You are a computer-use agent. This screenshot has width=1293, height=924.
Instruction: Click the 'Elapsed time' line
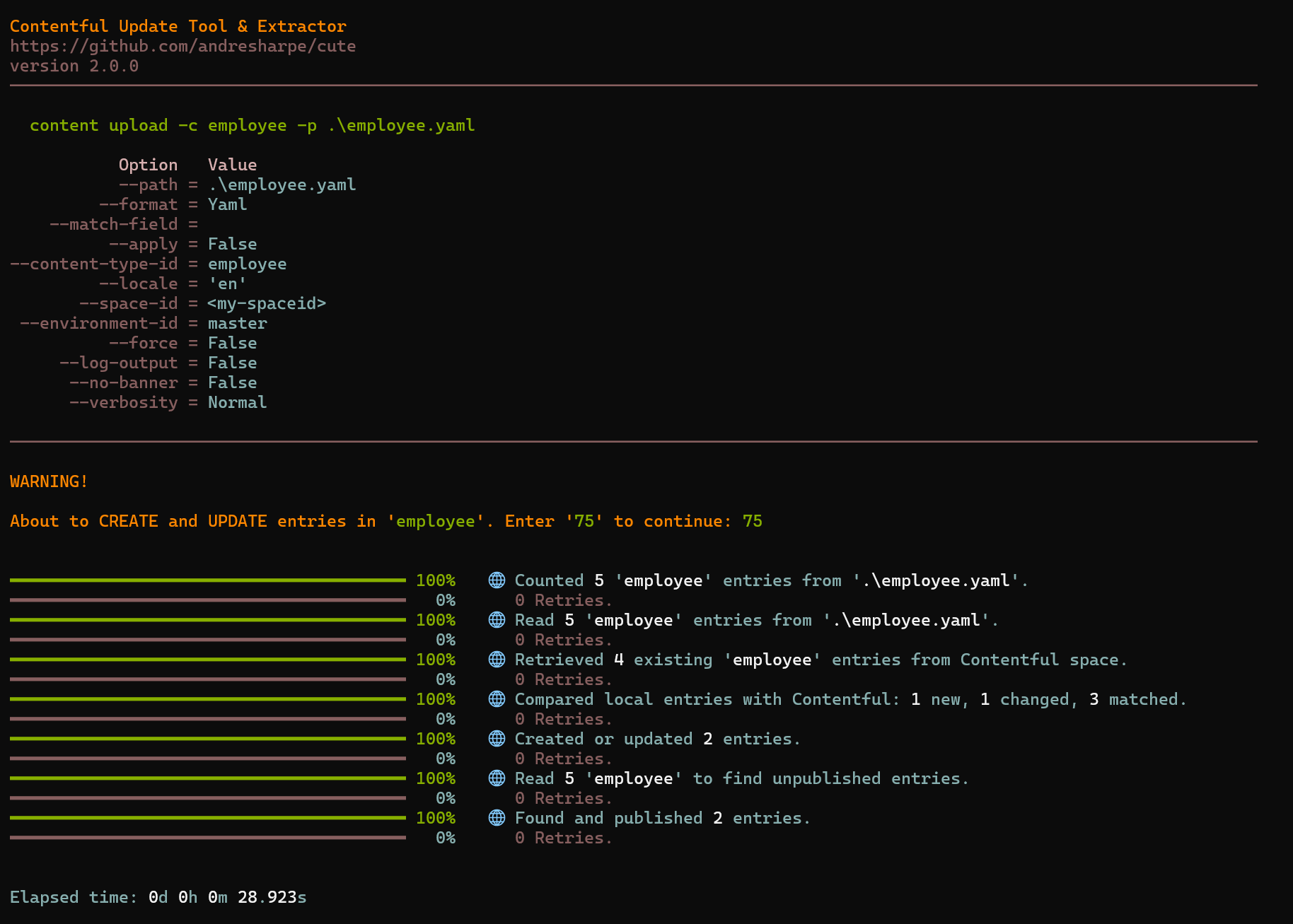[158, 897]
